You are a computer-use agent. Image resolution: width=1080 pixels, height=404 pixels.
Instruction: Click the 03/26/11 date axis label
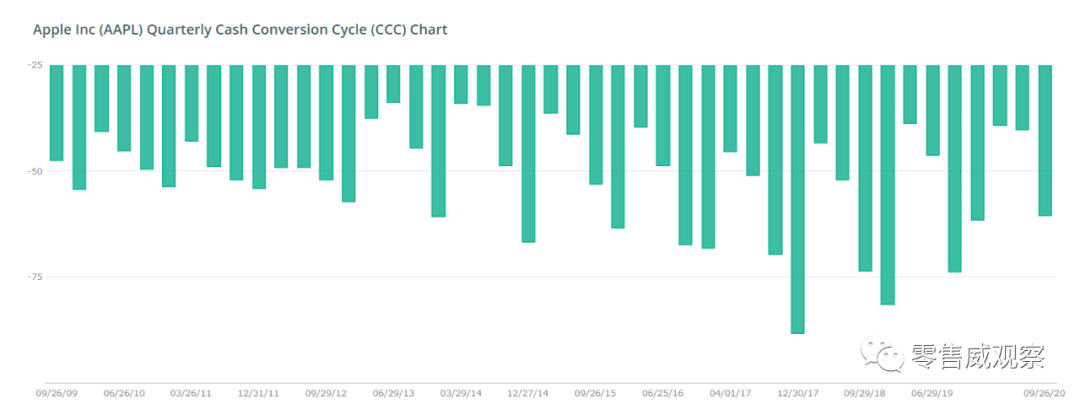point(191,393)
